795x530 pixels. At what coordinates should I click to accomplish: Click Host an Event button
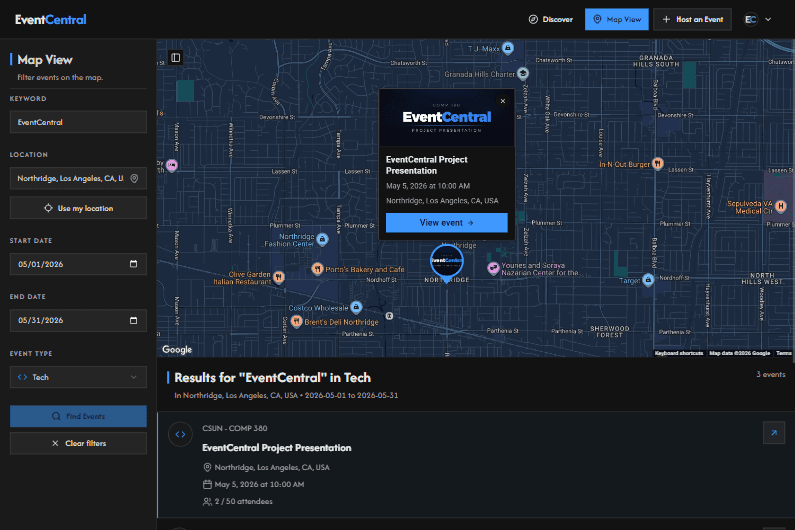coord(692,19)
